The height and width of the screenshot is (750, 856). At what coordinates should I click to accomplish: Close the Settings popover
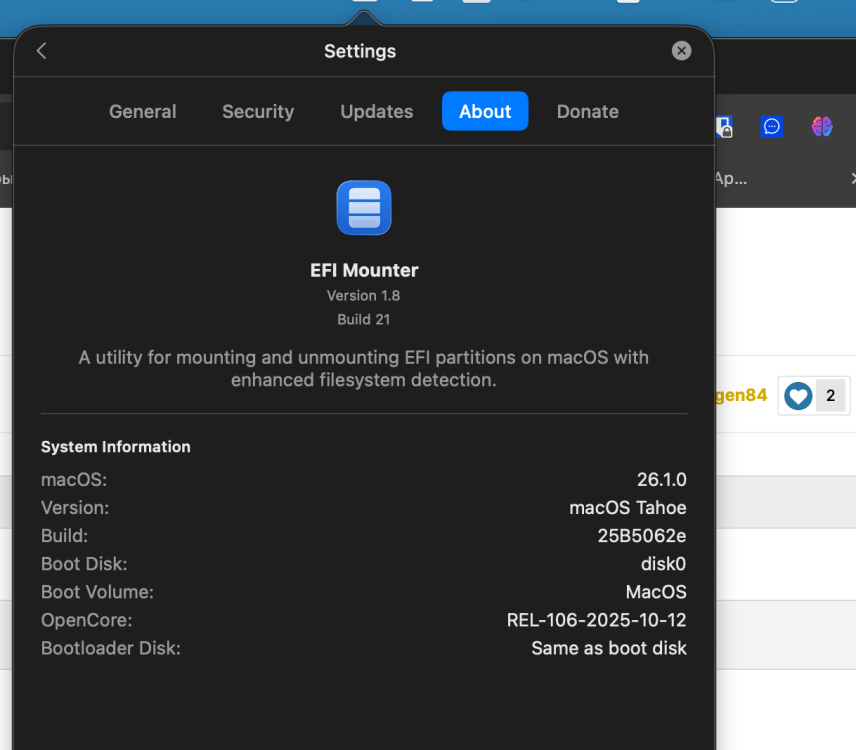[681, 51]
